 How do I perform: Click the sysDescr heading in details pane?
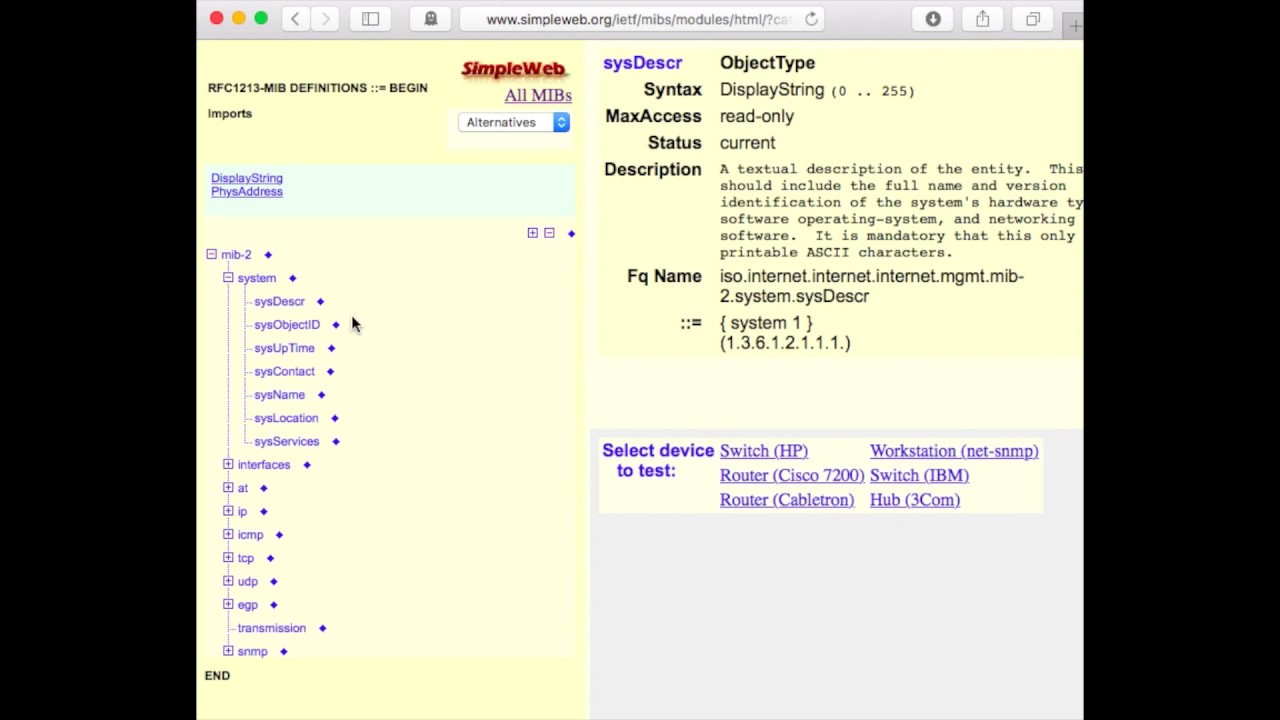(x=642, y=63)
